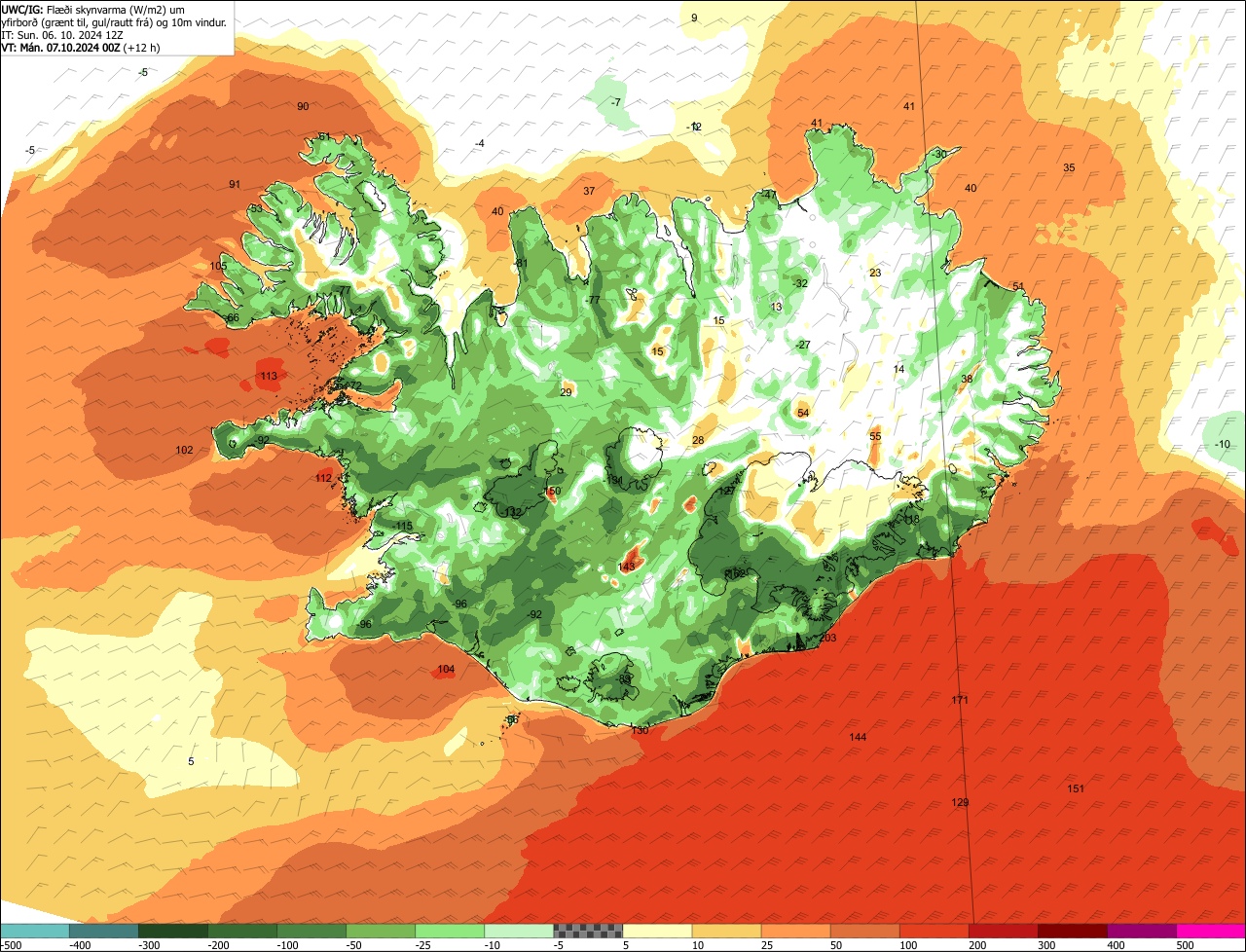Image resolution: width=1246 pixels, height=952 pixels.
Task: Pick the yellow-orange 10 to 25 swatch
Action: [x=726, y=930]
